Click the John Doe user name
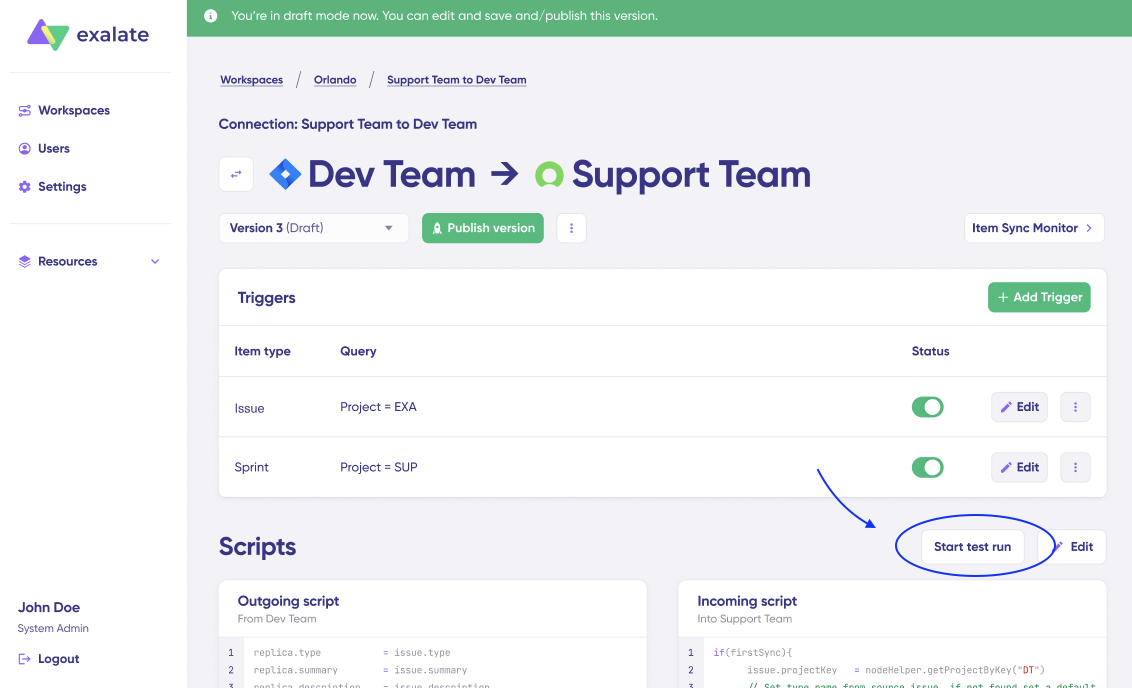The width and height of the screenshot is (1132, 688). pyautogui.click(x=48, y=608)
